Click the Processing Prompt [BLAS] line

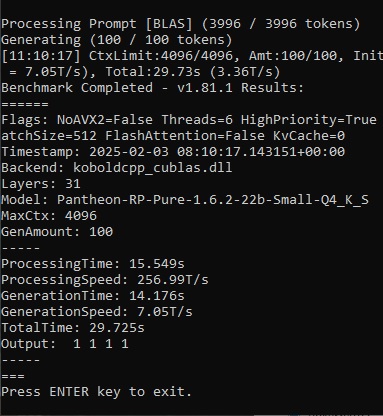(181, 24)
